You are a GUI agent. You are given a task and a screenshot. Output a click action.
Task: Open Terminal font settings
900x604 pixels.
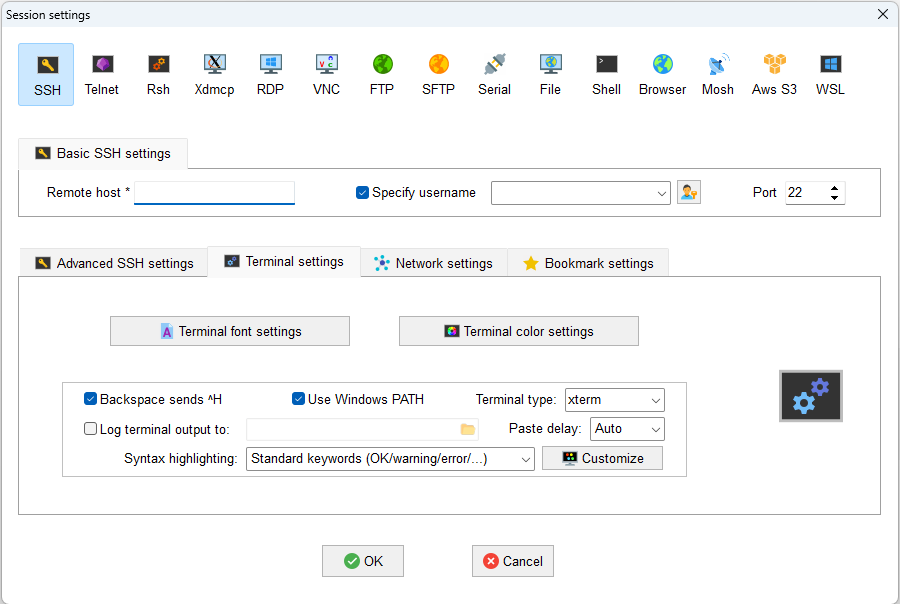pos(230,331)
